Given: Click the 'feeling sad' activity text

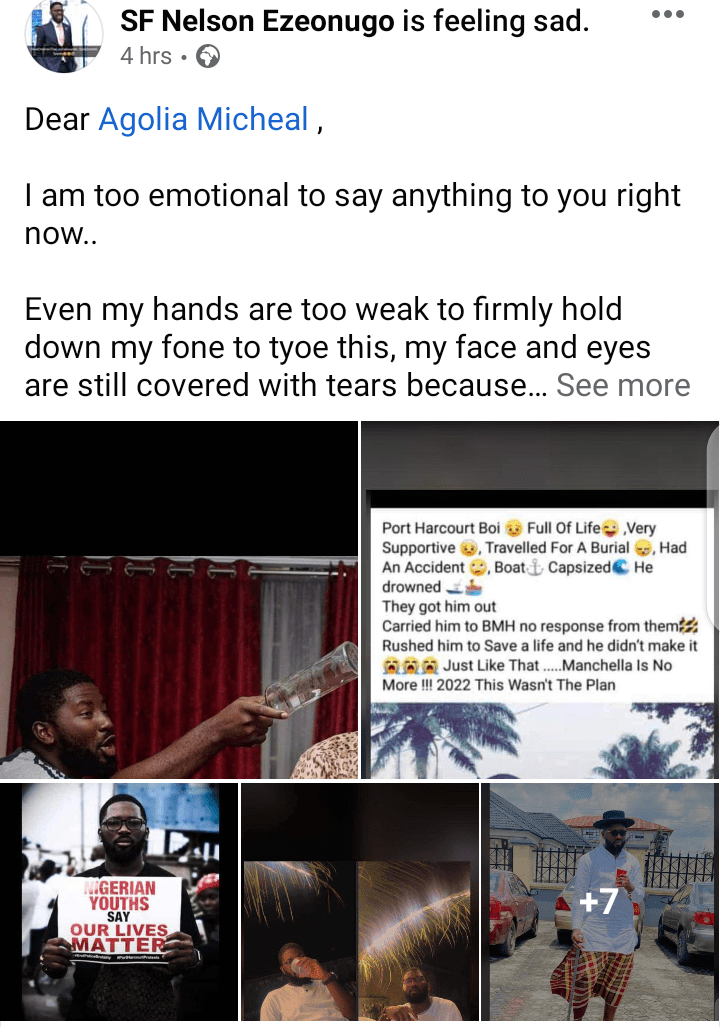Looking at the screenshot, I should click(495, 21).
